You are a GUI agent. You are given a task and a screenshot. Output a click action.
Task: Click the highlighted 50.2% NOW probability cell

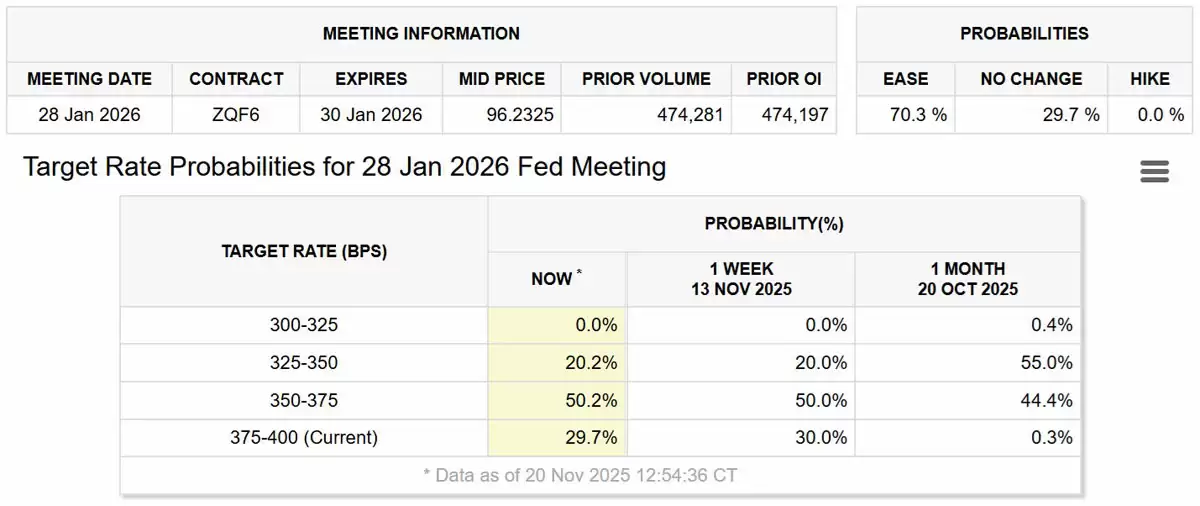[x=558, y=401]
